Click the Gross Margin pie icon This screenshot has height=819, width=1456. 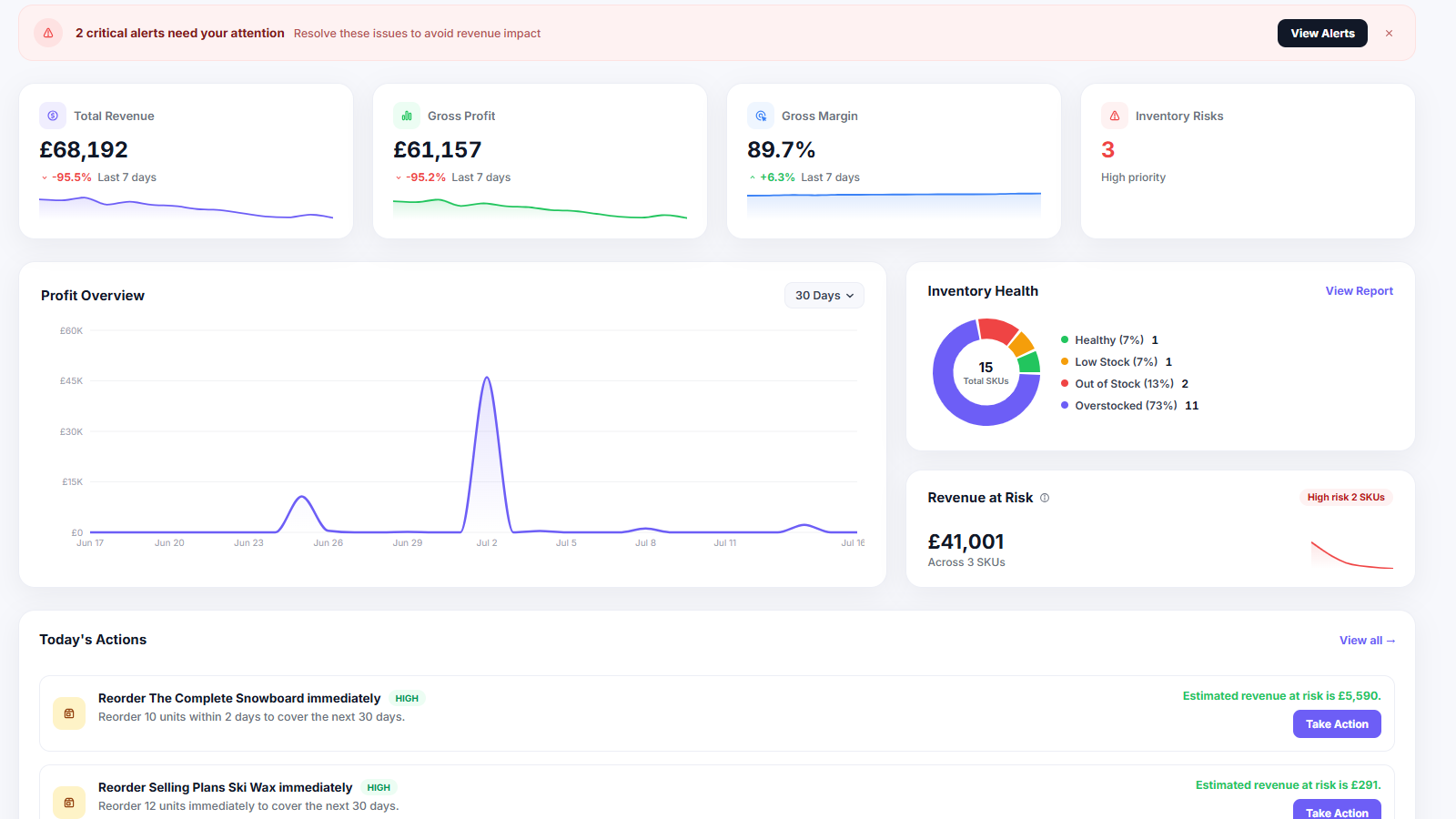(761, 116)
